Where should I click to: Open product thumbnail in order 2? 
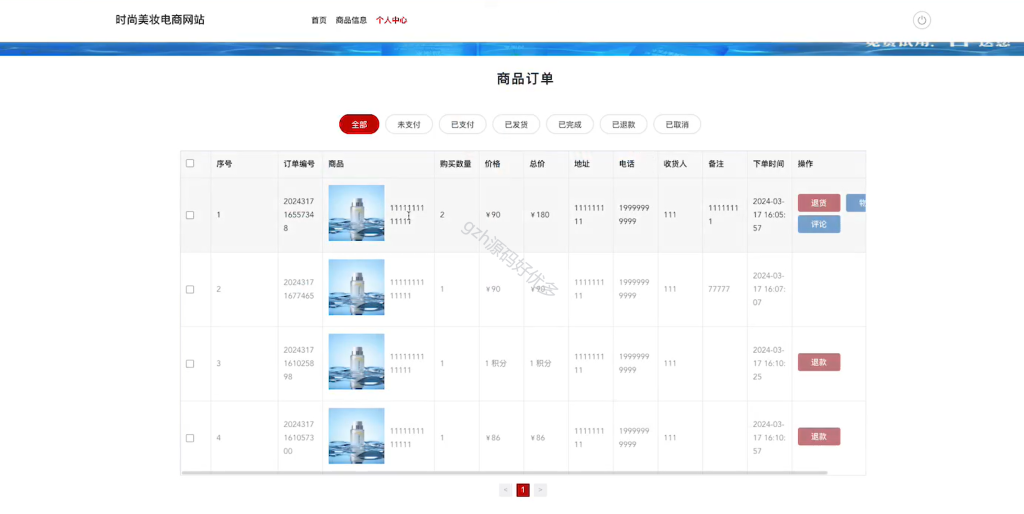(357, 287)
